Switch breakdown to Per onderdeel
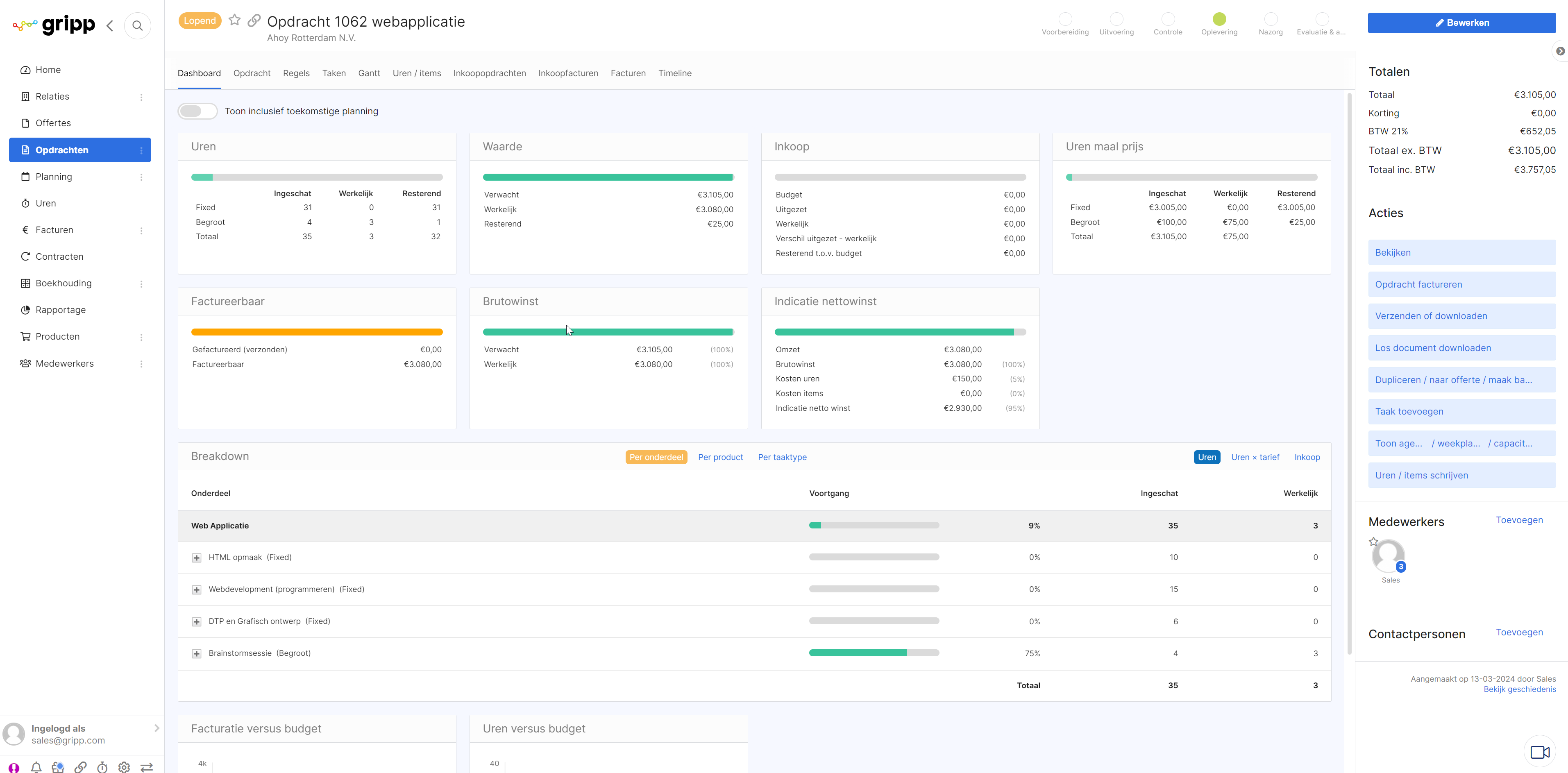 pyautogui.click(x=656, y=457)
